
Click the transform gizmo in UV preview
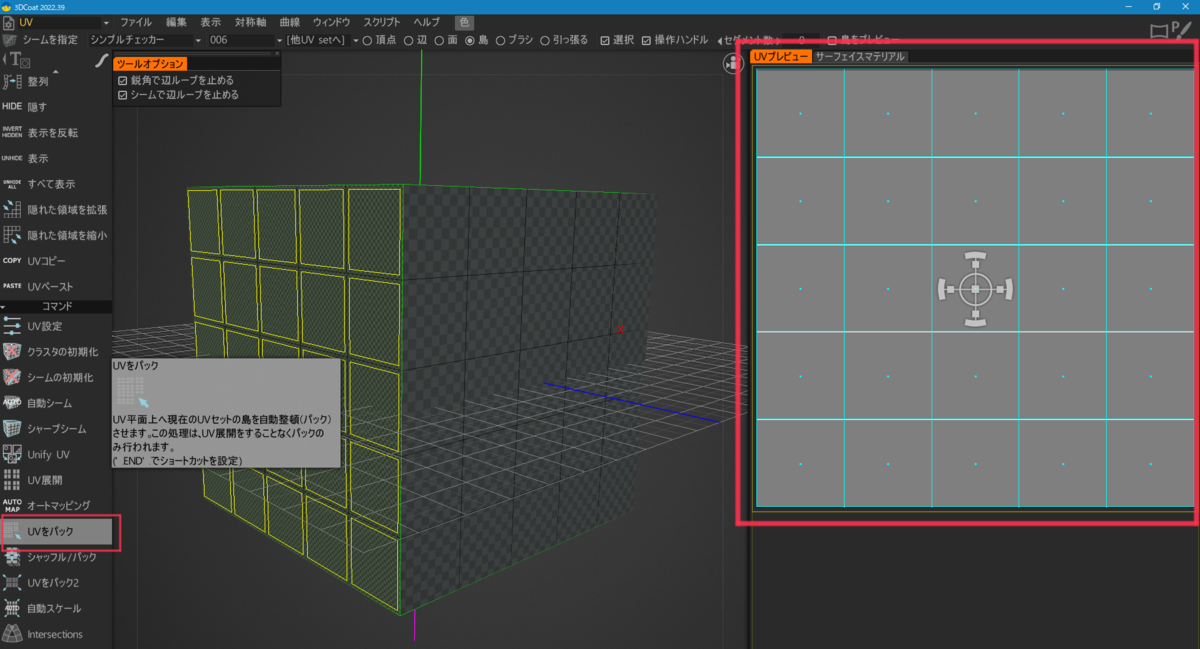pos(975,289)
